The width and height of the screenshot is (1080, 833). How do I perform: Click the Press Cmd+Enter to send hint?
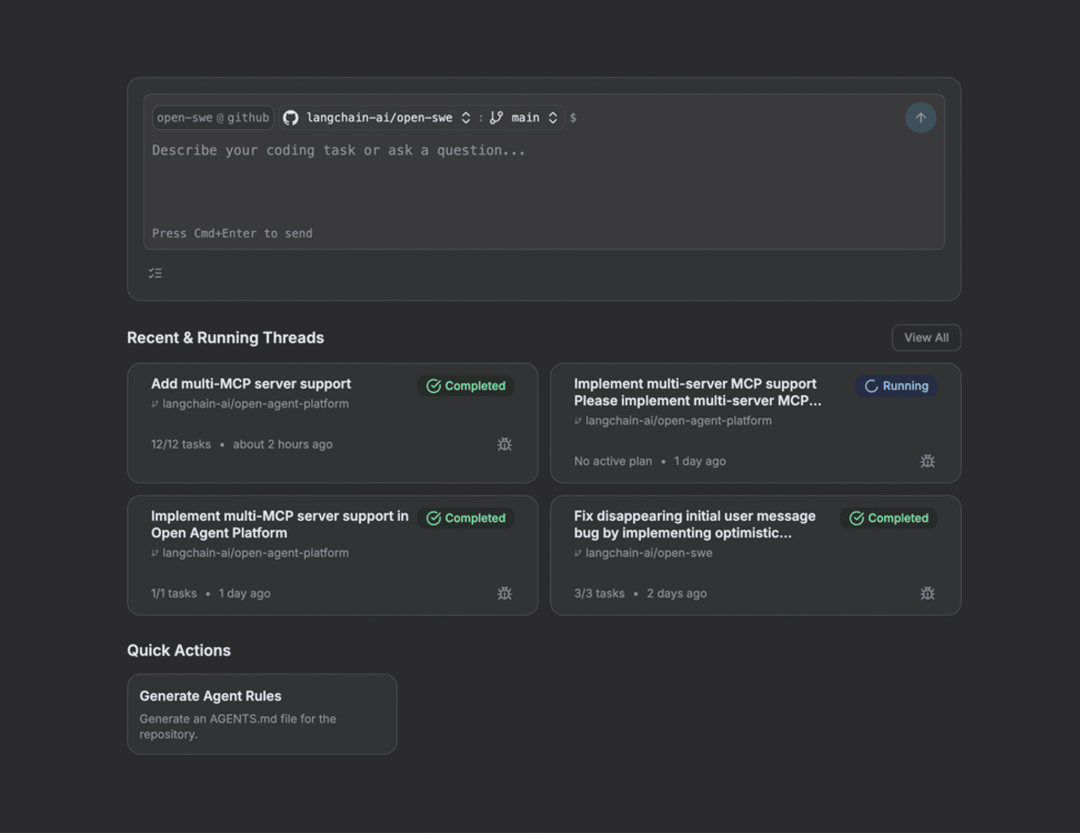point(232,234)
